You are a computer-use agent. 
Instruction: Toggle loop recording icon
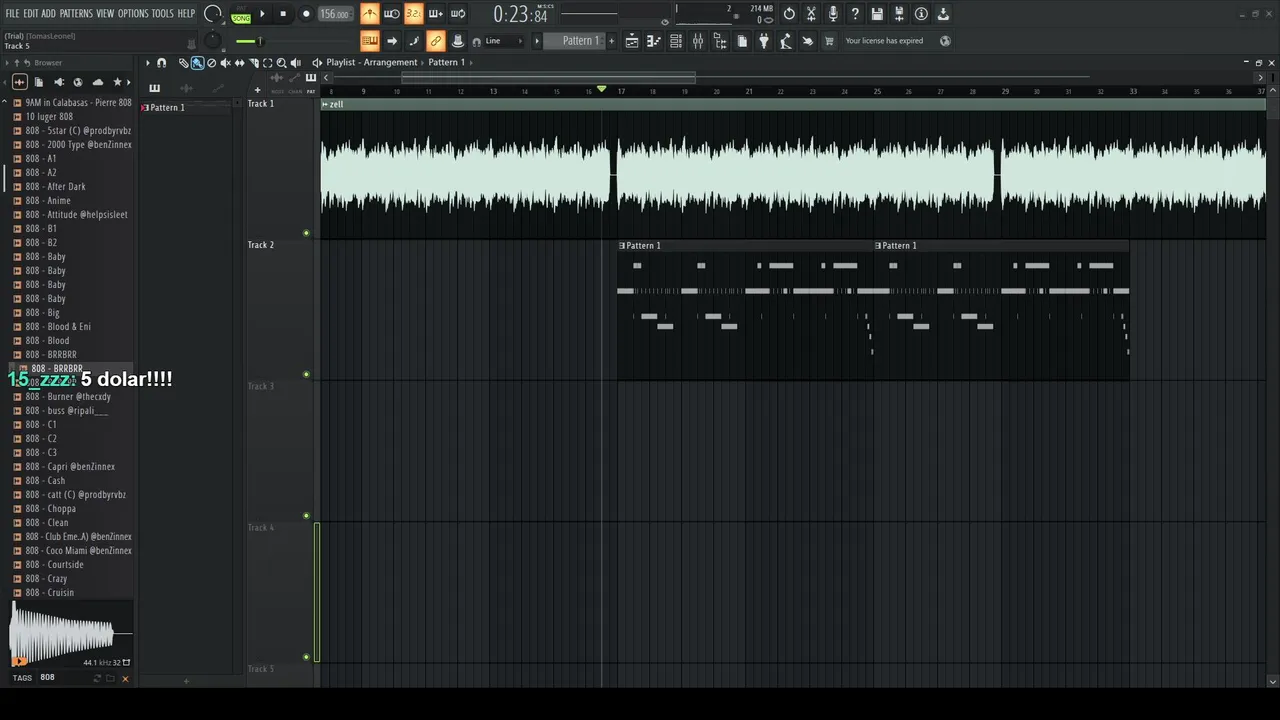[457, 14]
